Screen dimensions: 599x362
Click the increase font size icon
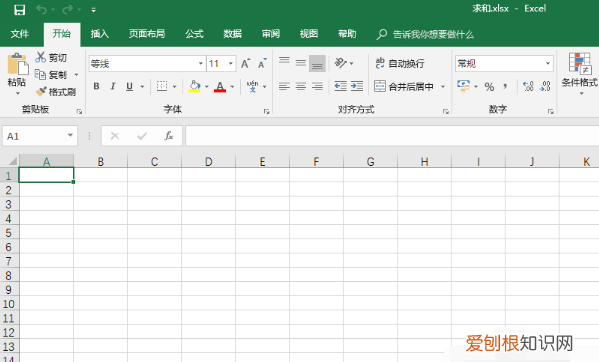click(246, 63)
